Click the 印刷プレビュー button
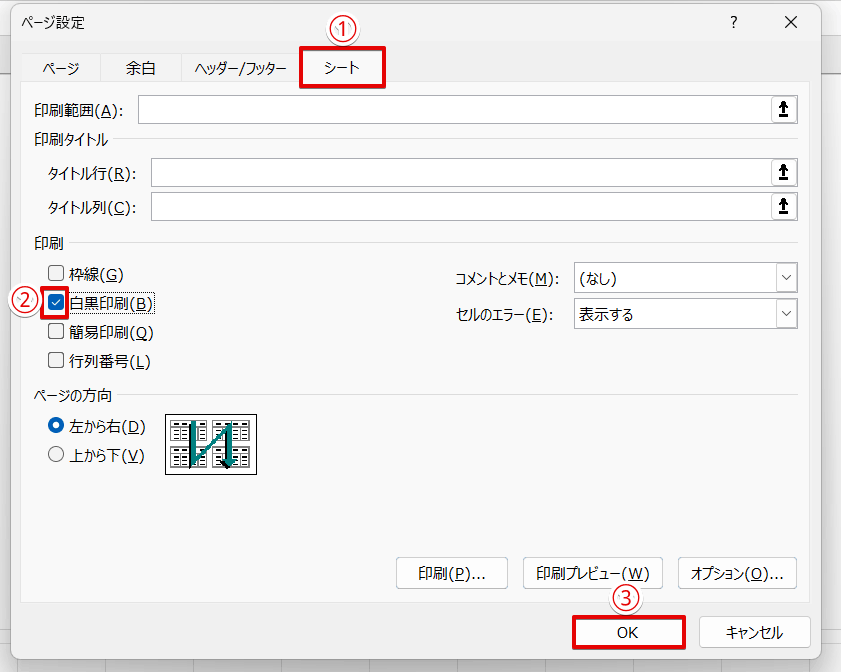The image size is (841, 672). point(592,573)
